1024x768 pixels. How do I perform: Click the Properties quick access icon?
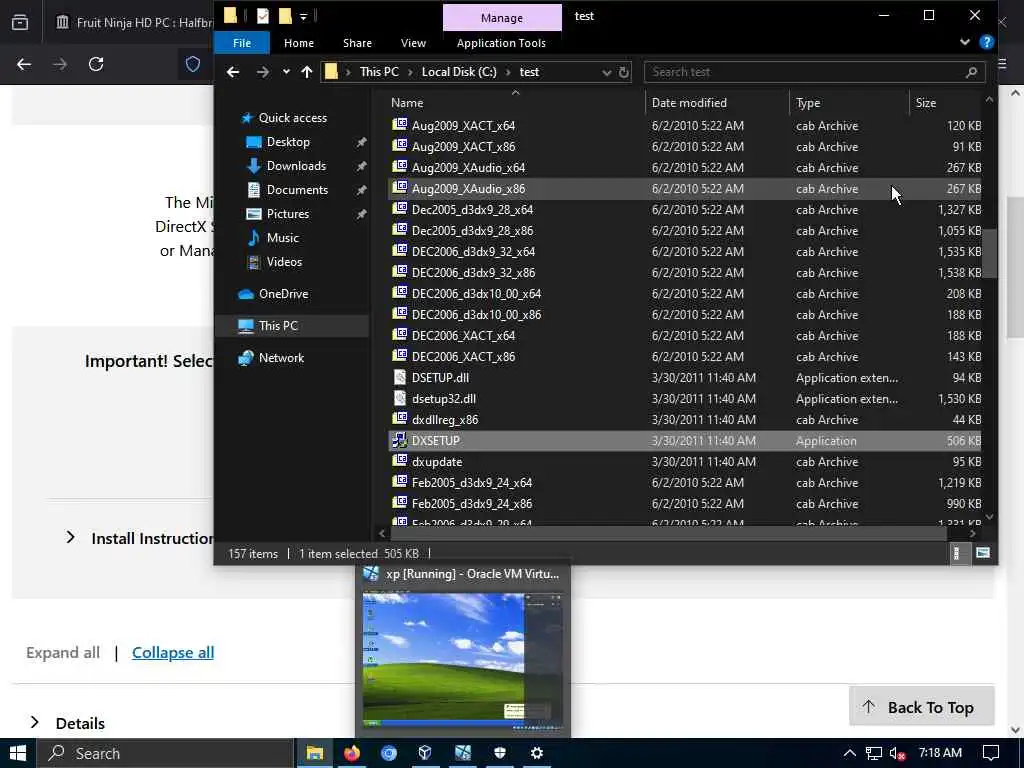pyautogui.click(x=263, y=16)
